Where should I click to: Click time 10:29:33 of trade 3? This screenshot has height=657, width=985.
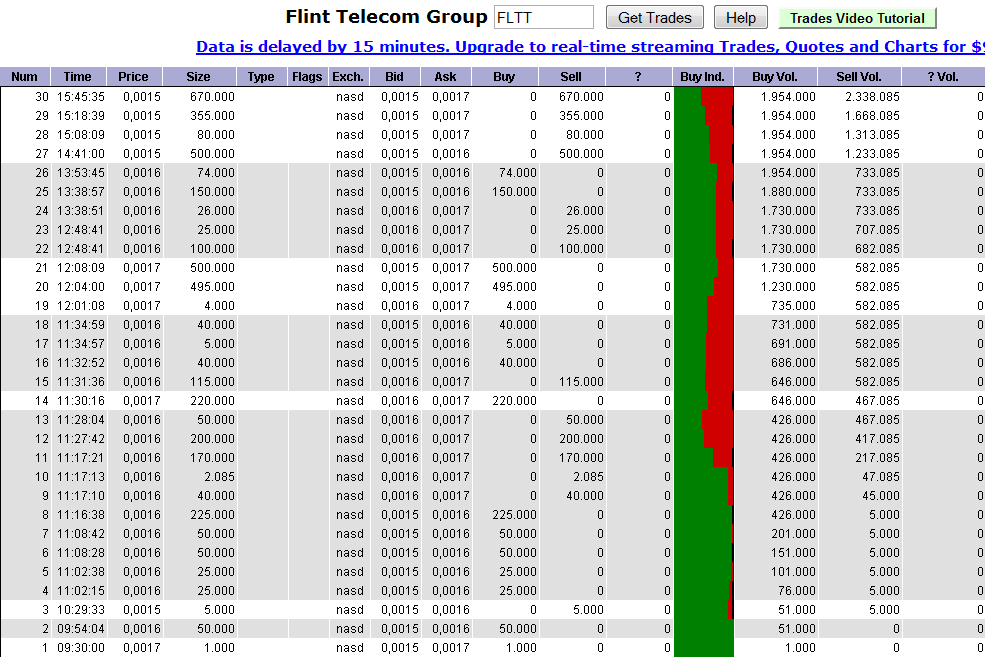(x=81, y=610)
